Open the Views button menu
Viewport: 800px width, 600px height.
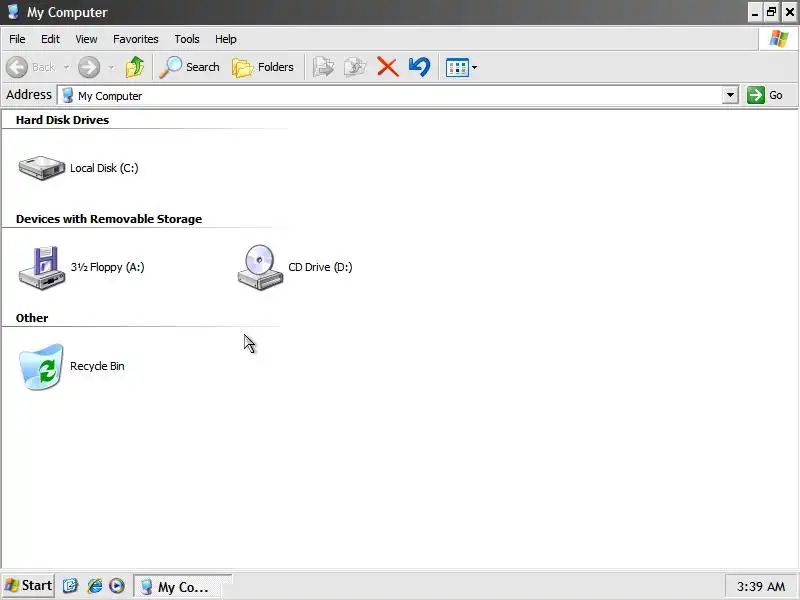461,67
